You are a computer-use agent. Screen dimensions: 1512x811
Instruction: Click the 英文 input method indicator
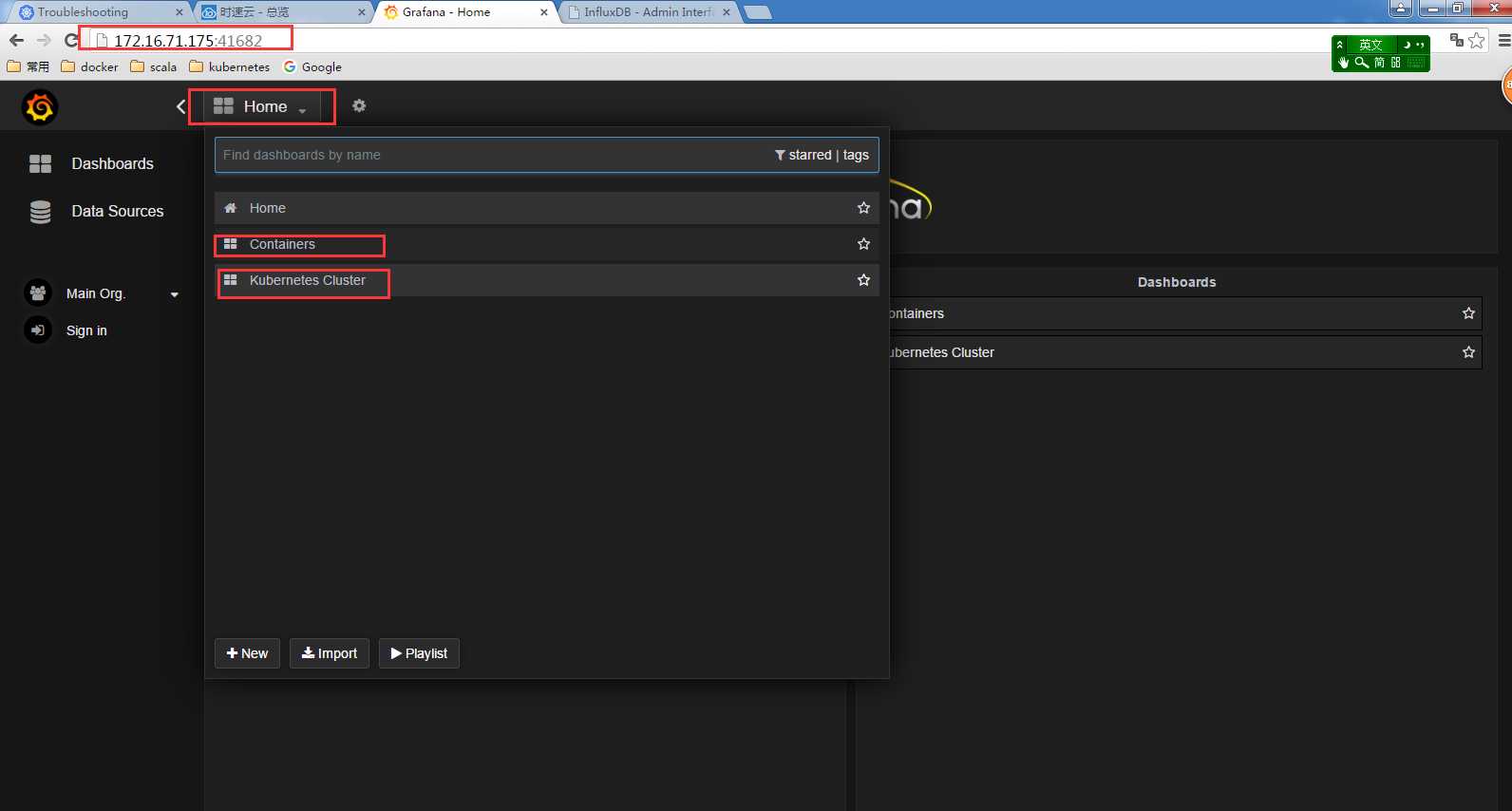(1370, 45)
